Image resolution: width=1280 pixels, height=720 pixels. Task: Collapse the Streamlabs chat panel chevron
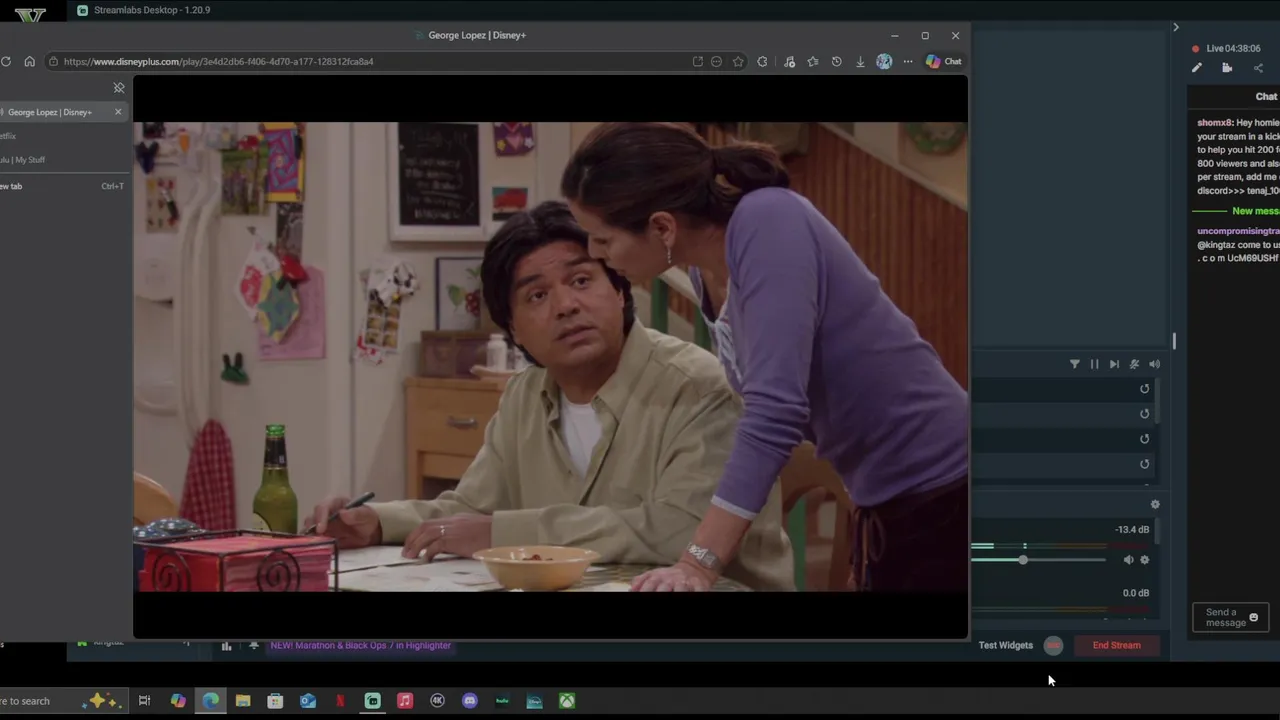[1176, 27]
